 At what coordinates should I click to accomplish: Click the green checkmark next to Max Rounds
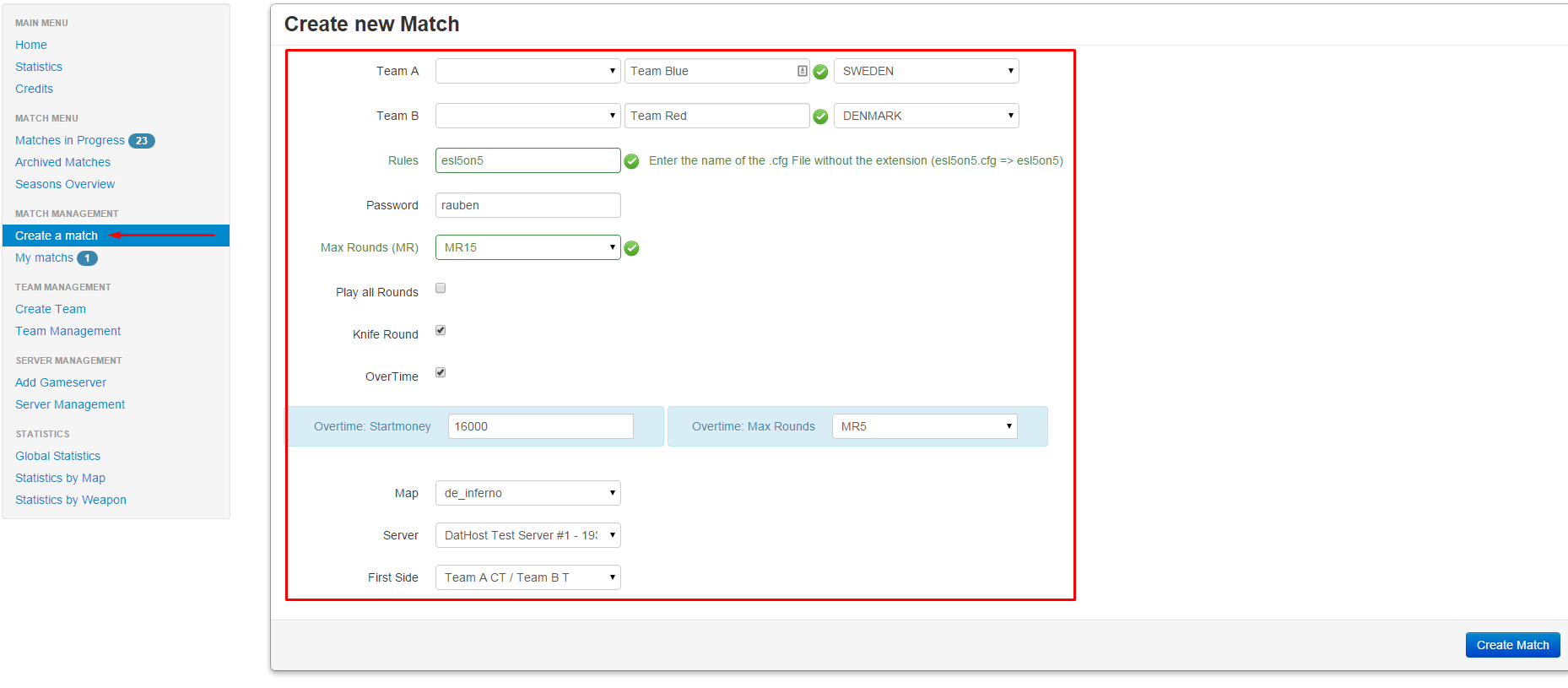tap(631, 248)
